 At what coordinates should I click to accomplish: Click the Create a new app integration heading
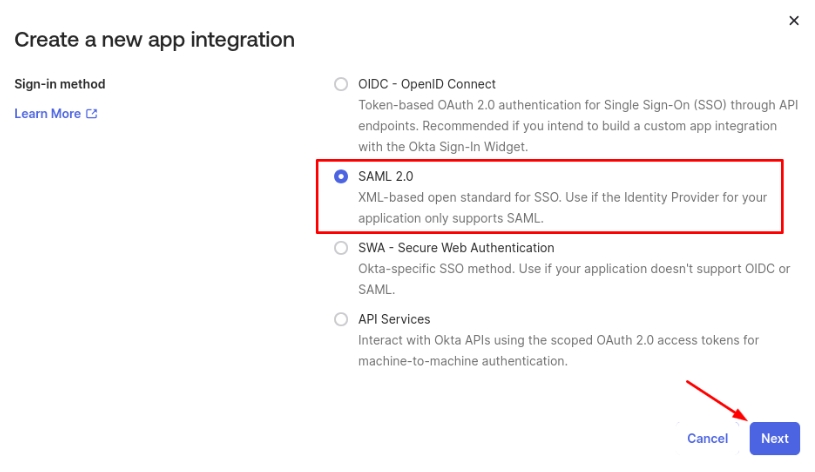pos(154,41)
